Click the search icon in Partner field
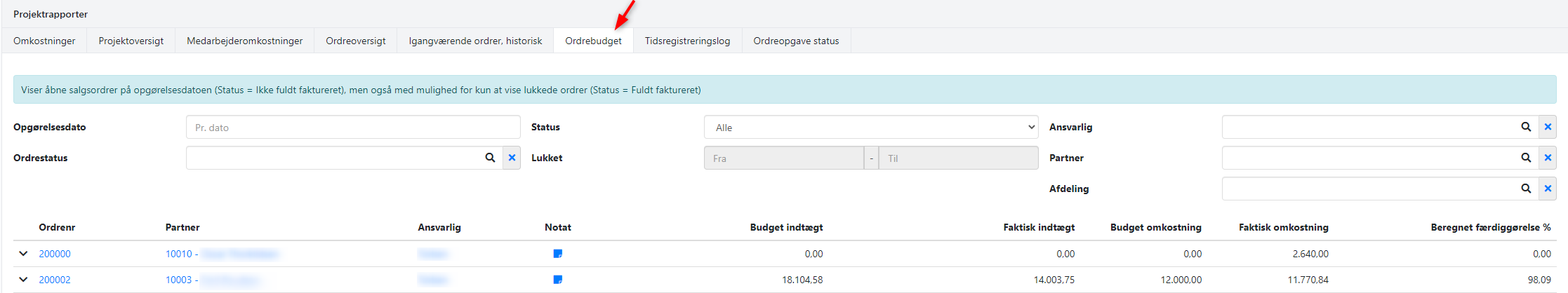 (1525, 158)
